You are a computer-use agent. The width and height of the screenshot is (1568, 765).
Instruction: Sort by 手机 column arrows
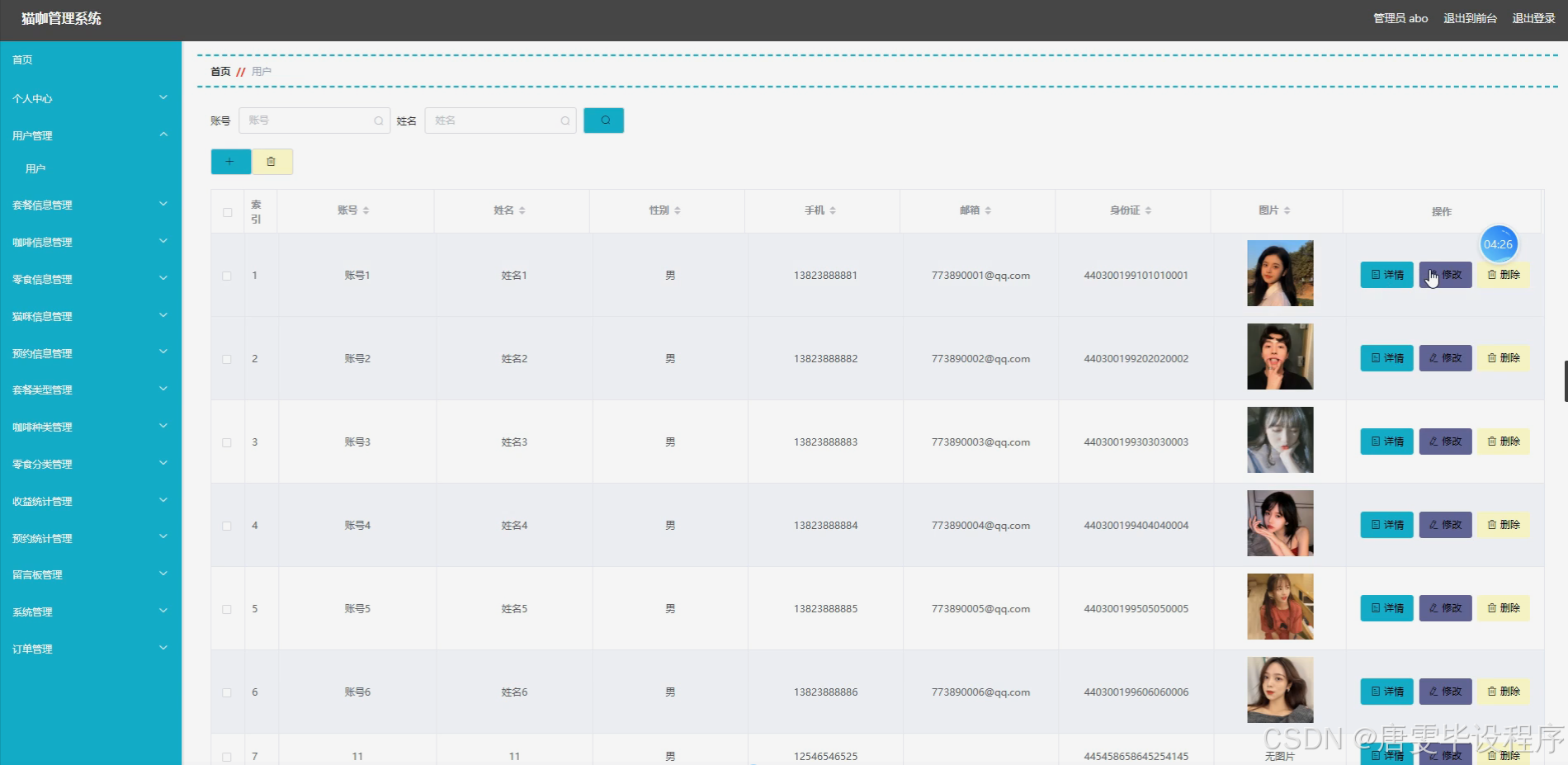[833, 210]
